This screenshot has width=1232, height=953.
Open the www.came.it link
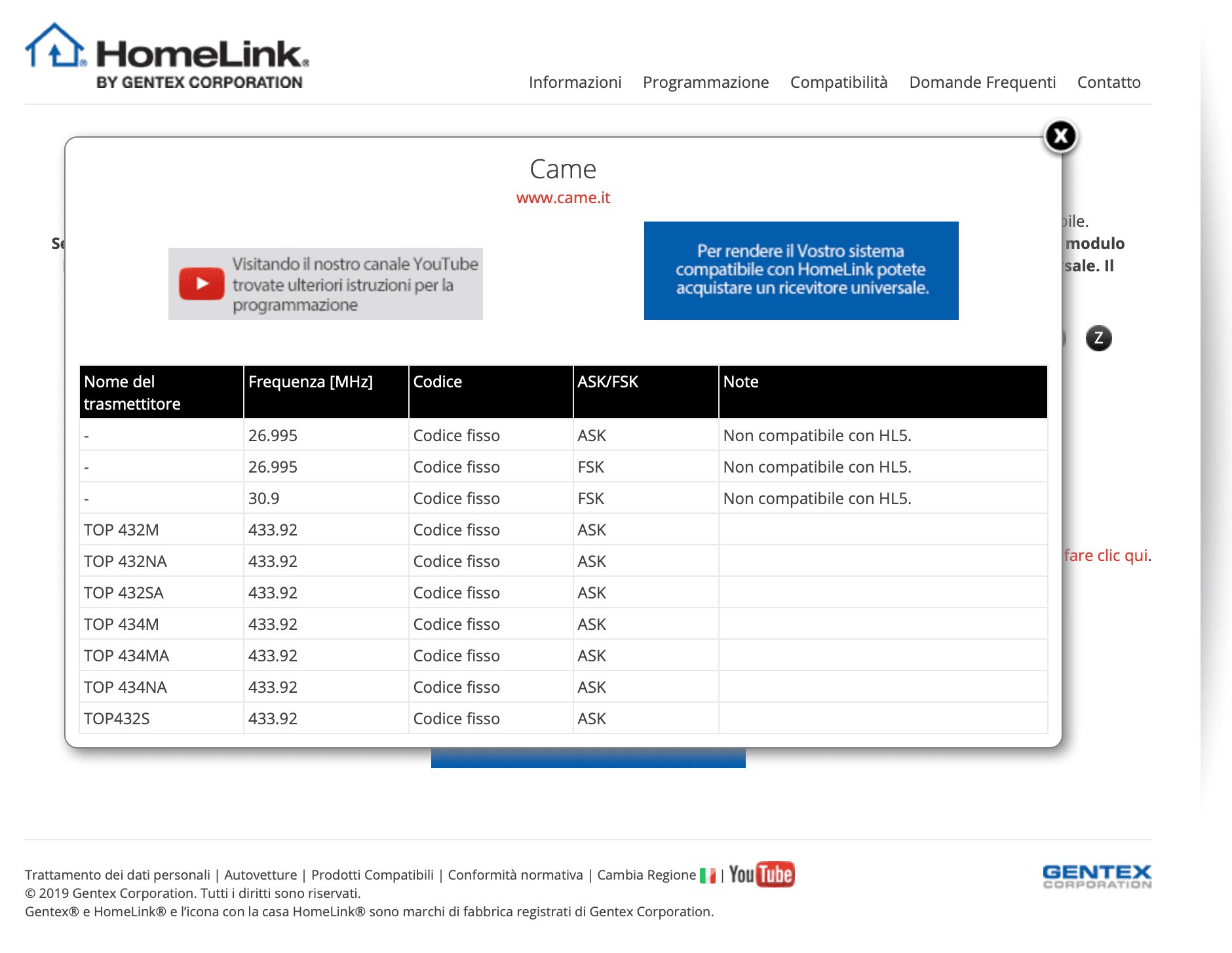563,197
